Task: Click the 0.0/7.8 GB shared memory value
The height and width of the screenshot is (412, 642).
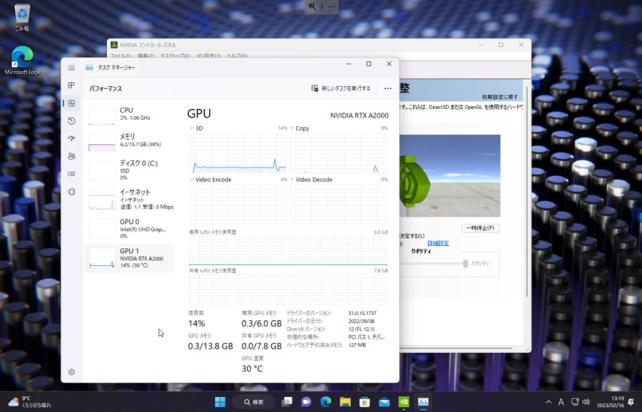Action: tap(262, 346)
